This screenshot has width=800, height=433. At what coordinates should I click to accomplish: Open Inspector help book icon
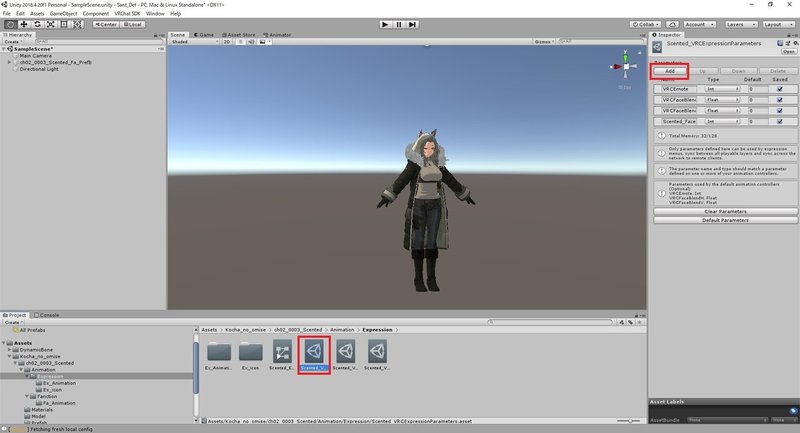pos(780,43)
